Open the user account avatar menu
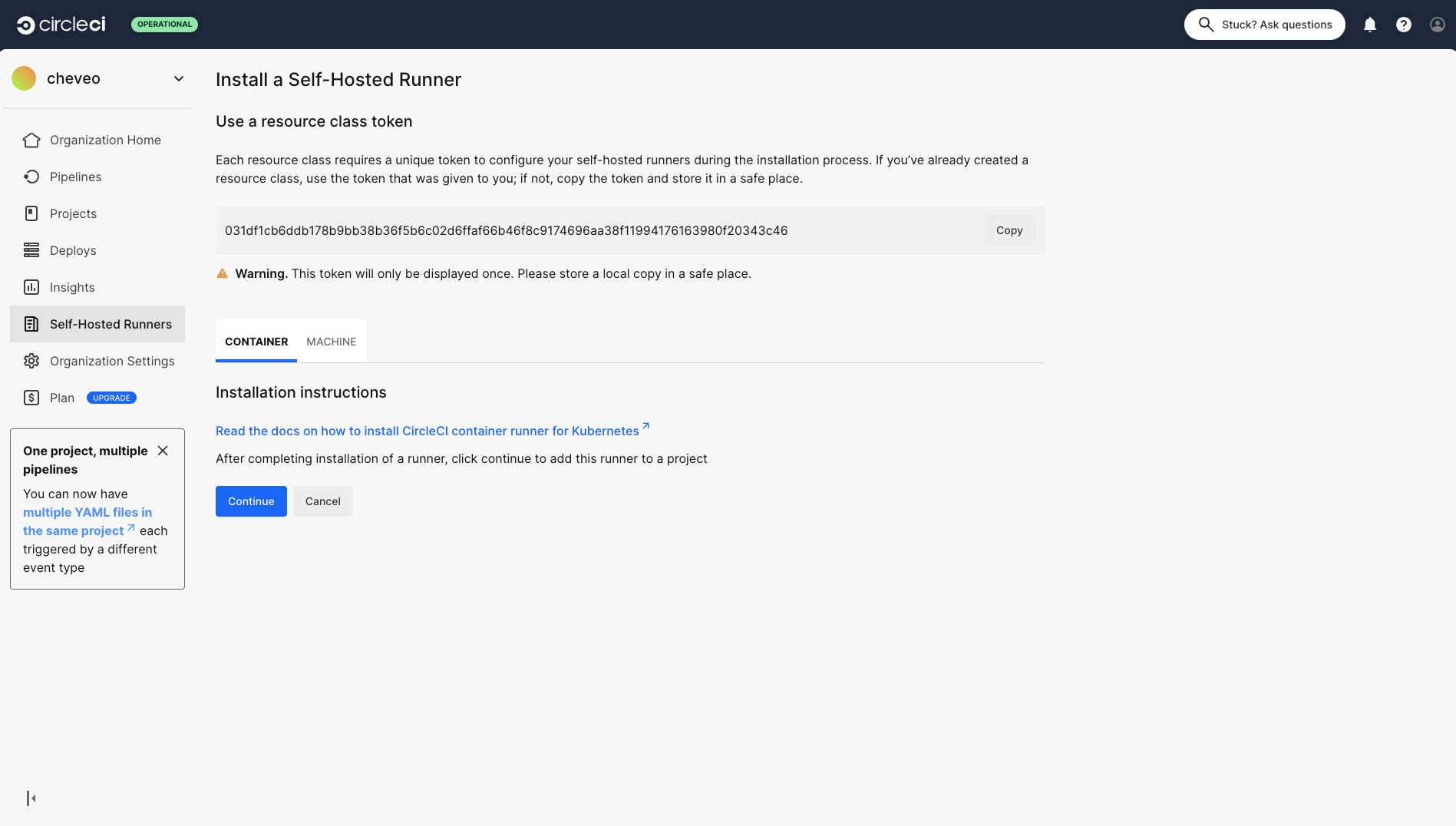The image size is (1456, 826). tap(1437, 25)
